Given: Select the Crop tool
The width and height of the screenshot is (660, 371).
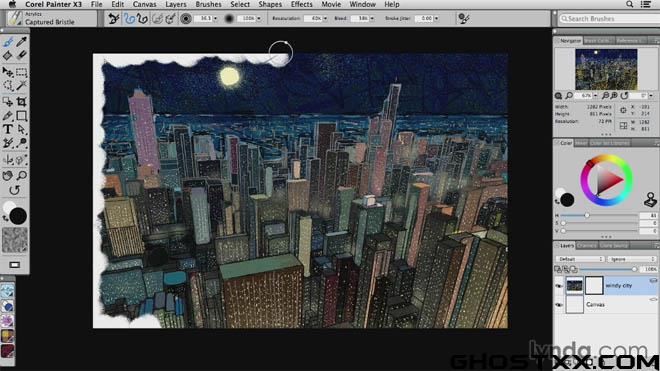Looking at the screenshot, I should (x=21, y=101).
